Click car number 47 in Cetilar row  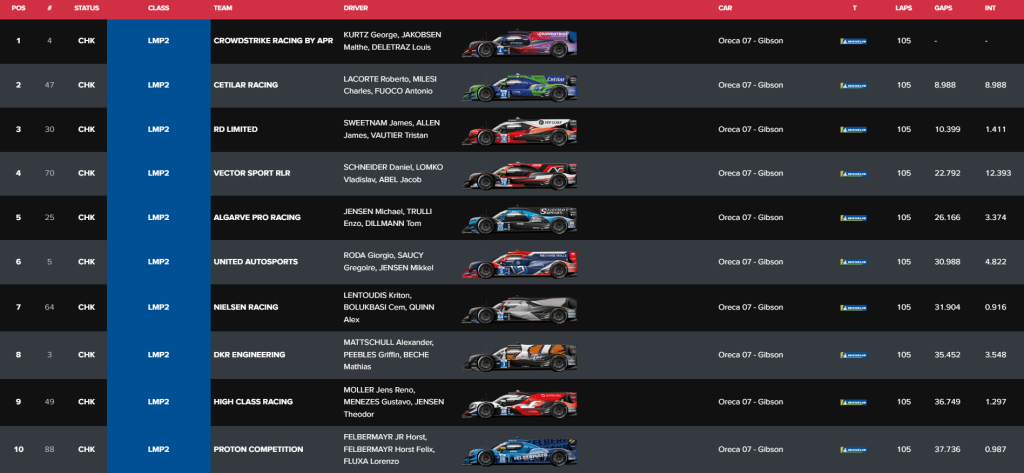[50, 85]
